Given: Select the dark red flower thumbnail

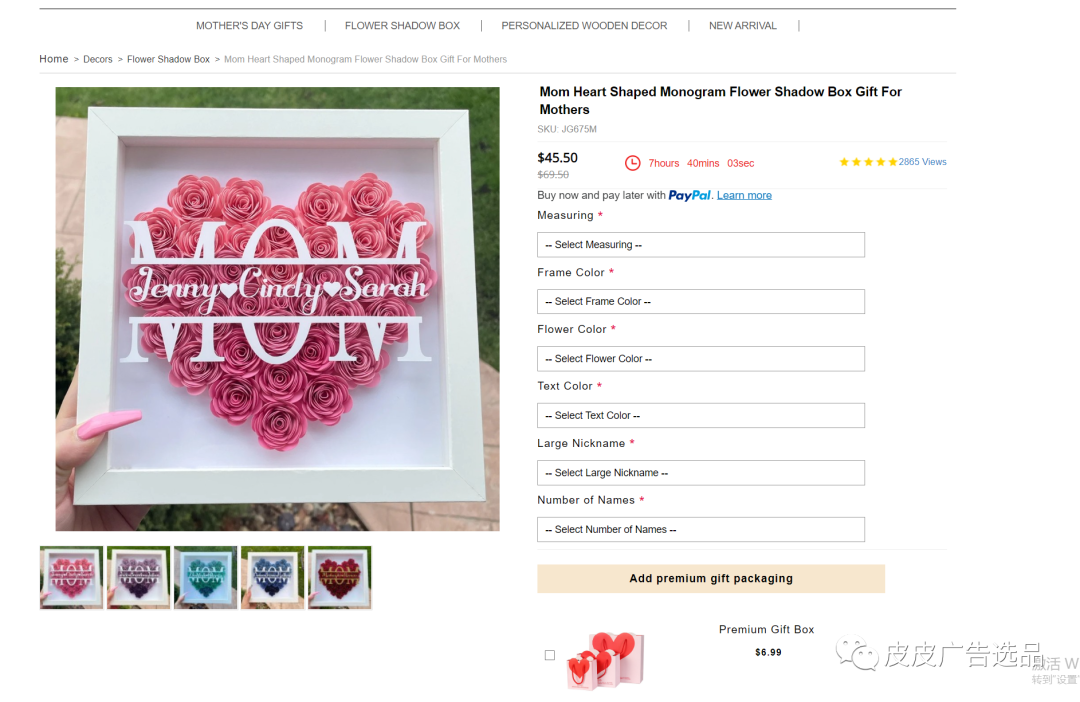Looking at the screenshot, I should [339, 577].
